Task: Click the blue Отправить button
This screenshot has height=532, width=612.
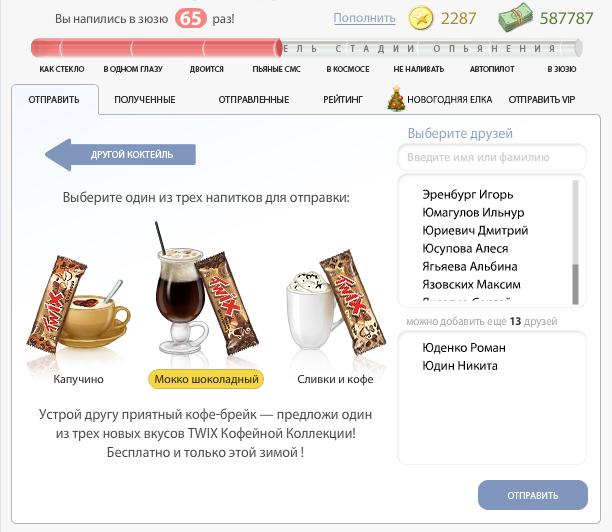Action: point(533,495)
